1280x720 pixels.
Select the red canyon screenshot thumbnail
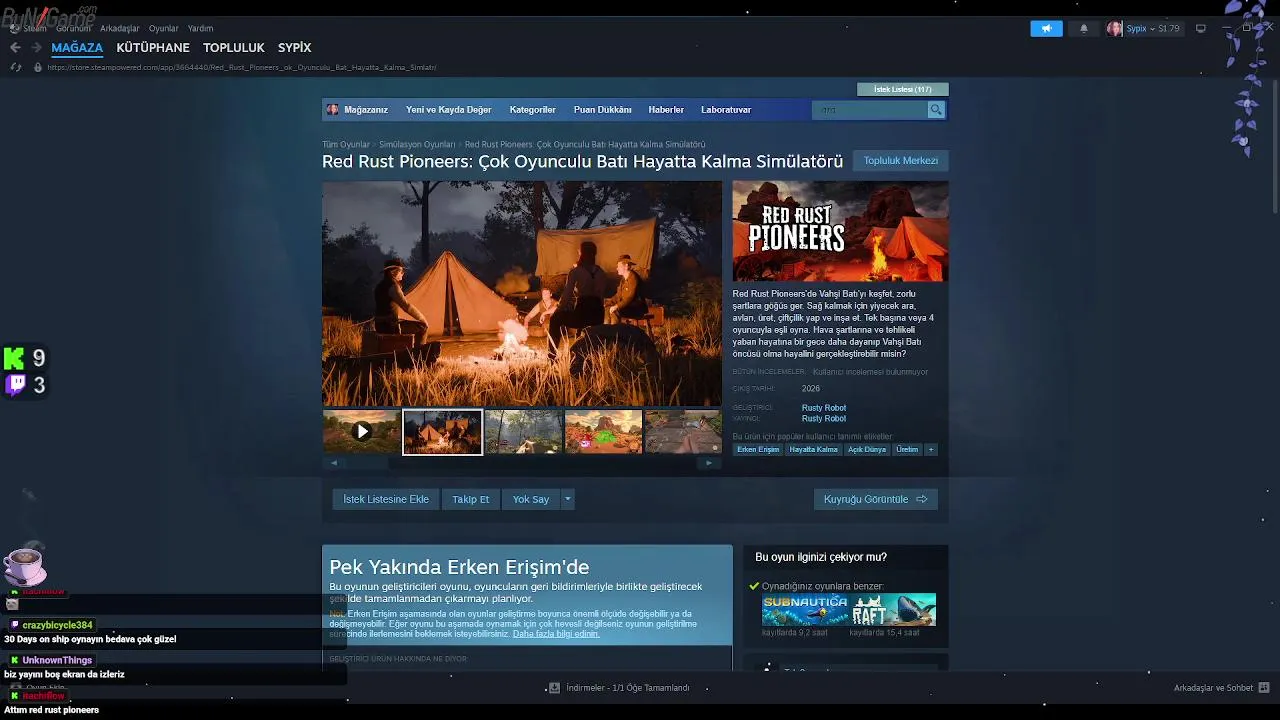pyautogui.click(x=603, y=432)
